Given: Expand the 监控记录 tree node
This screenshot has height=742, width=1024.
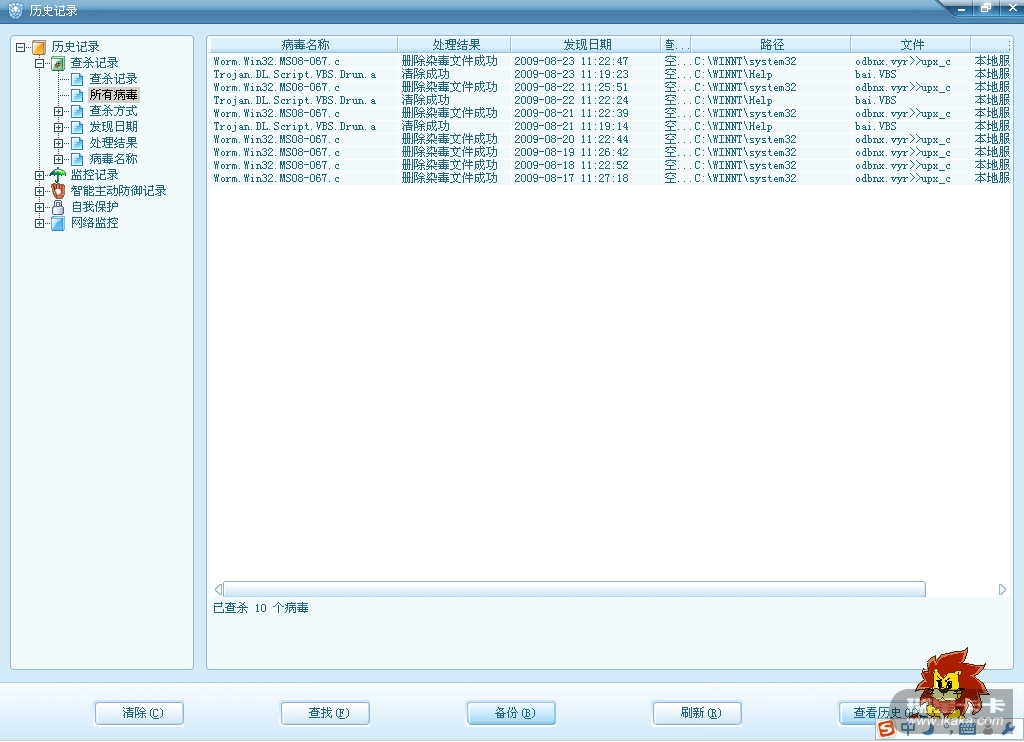Looking at the screenshot, I should (40, 175).
